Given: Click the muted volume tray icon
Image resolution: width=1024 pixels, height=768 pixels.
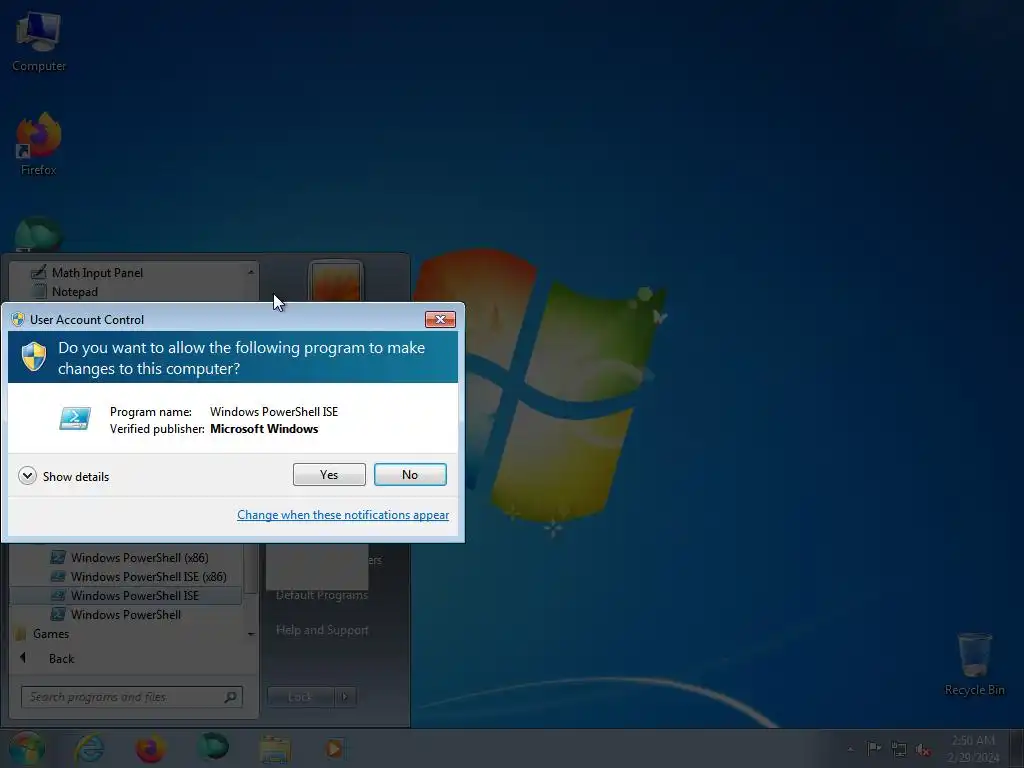Looking at the screenshot, I should point(923,749).
